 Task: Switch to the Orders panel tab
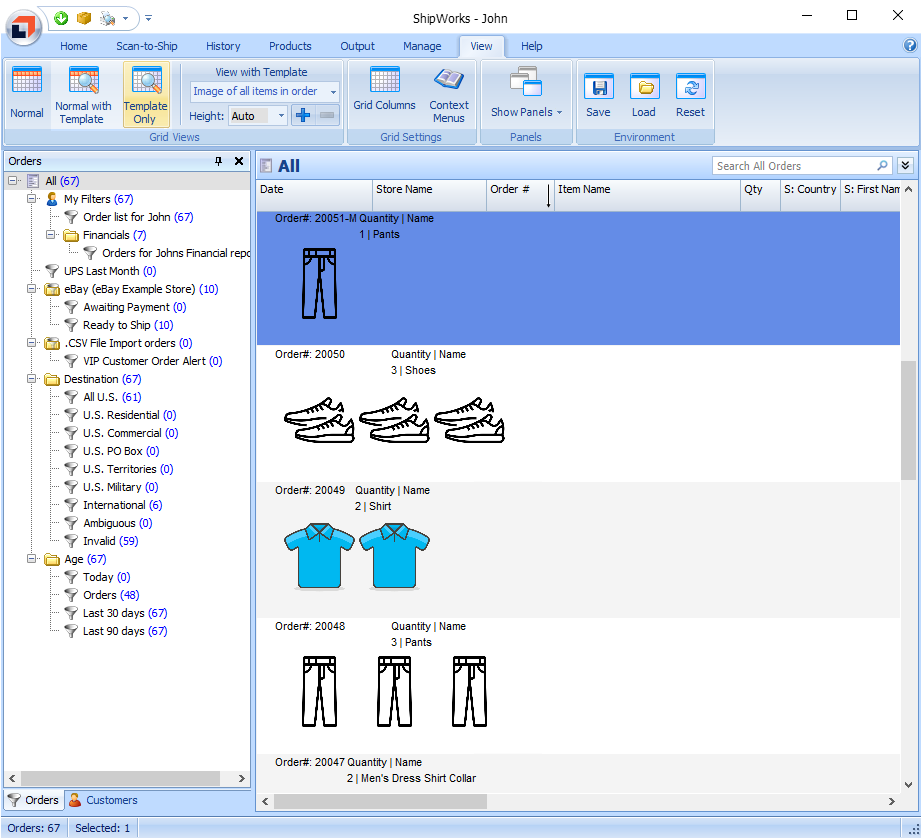tap(34, 800)
